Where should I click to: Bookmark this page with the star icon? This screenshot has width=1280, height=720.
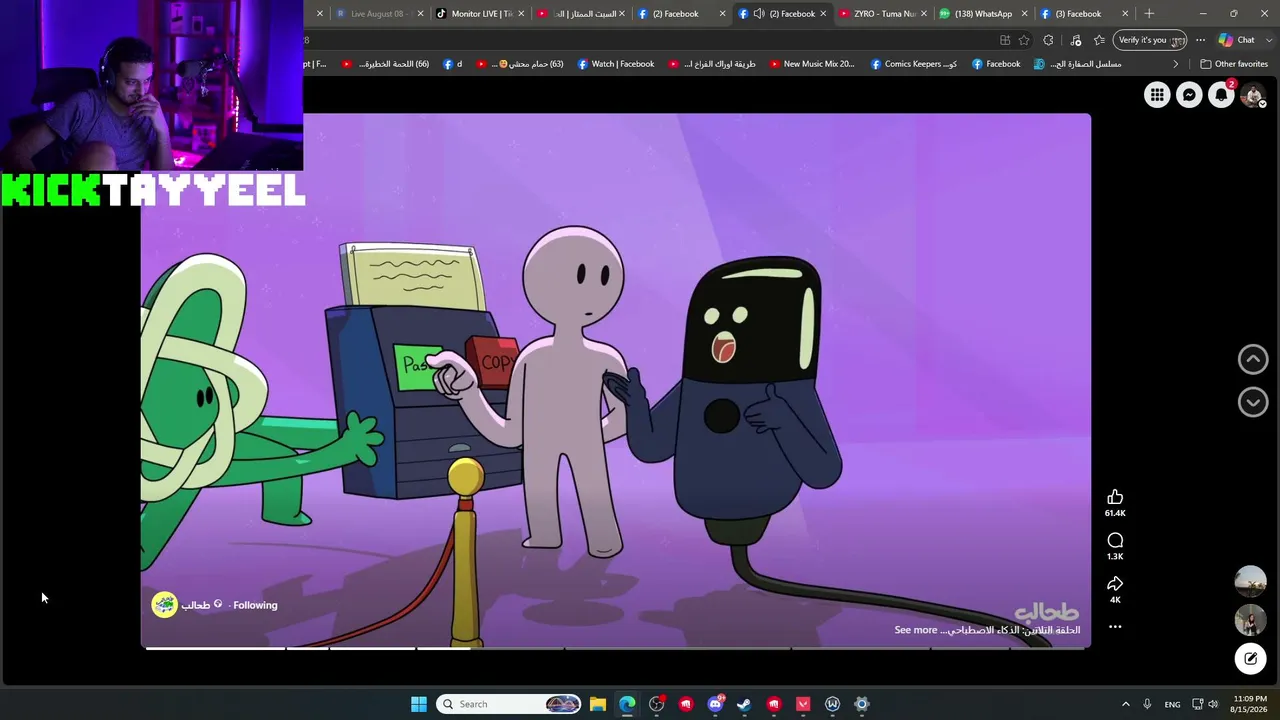(x=1024, y=40)
